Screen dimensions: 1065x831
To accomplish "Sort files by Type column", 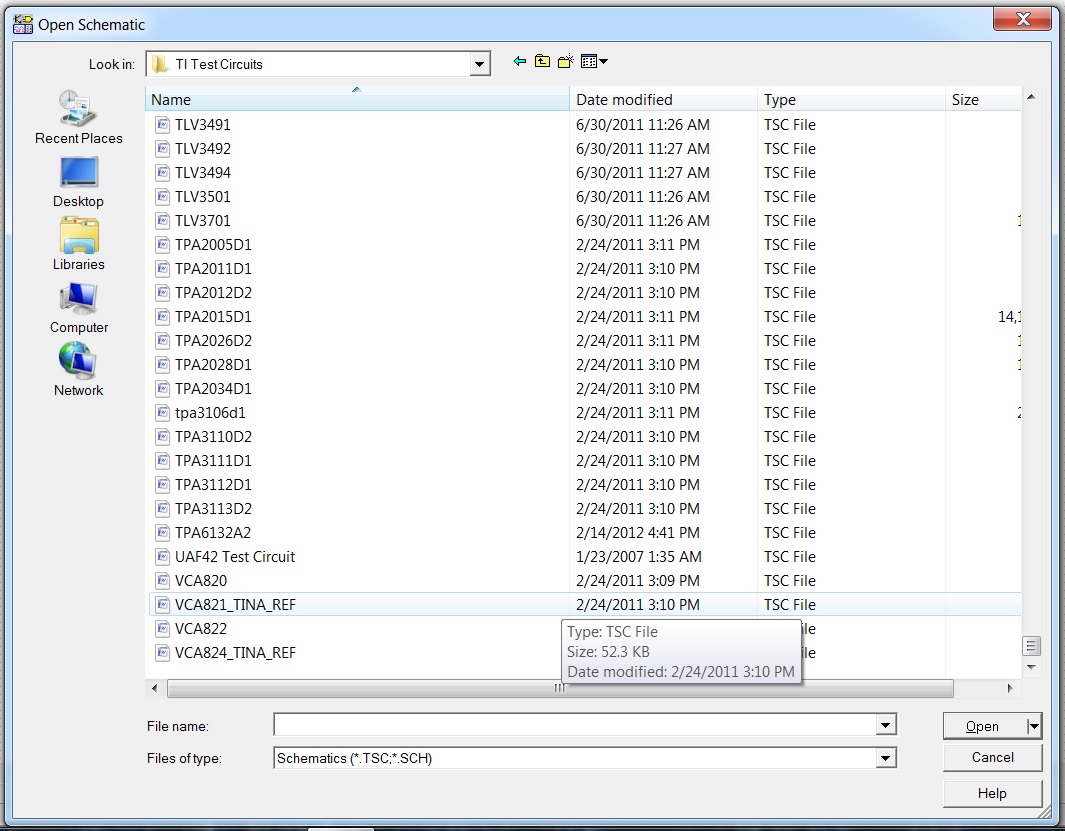I will (x=851, y=99).
